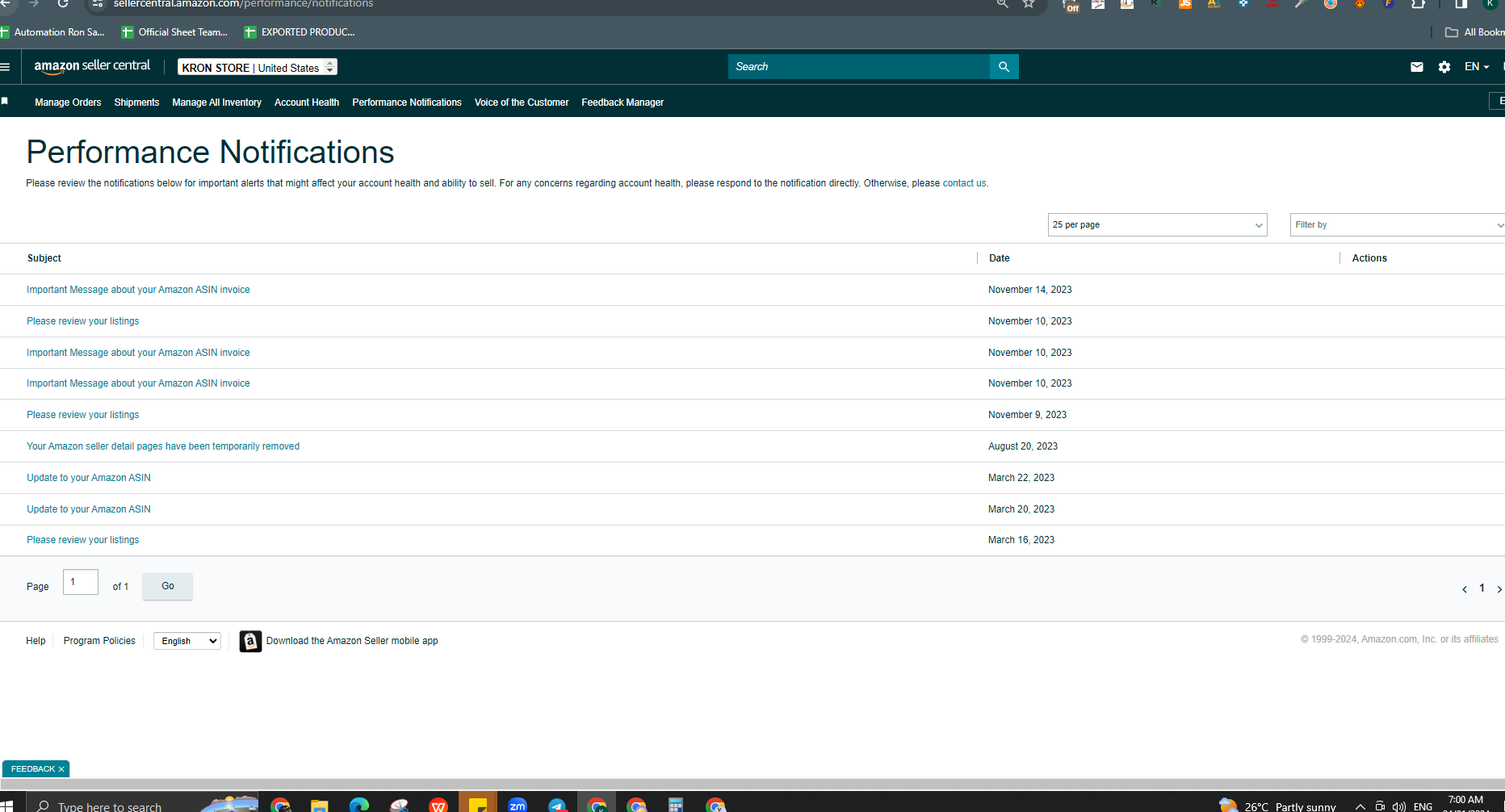The image size is (1505, 812).
Task: Click the orange JS extension icon
Action: (1185, 4)
